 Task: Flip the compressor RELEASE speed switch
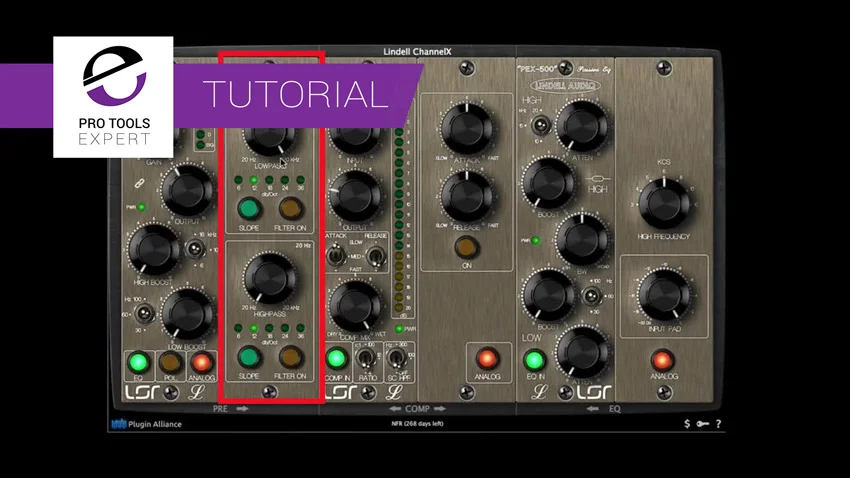[375, 255]
